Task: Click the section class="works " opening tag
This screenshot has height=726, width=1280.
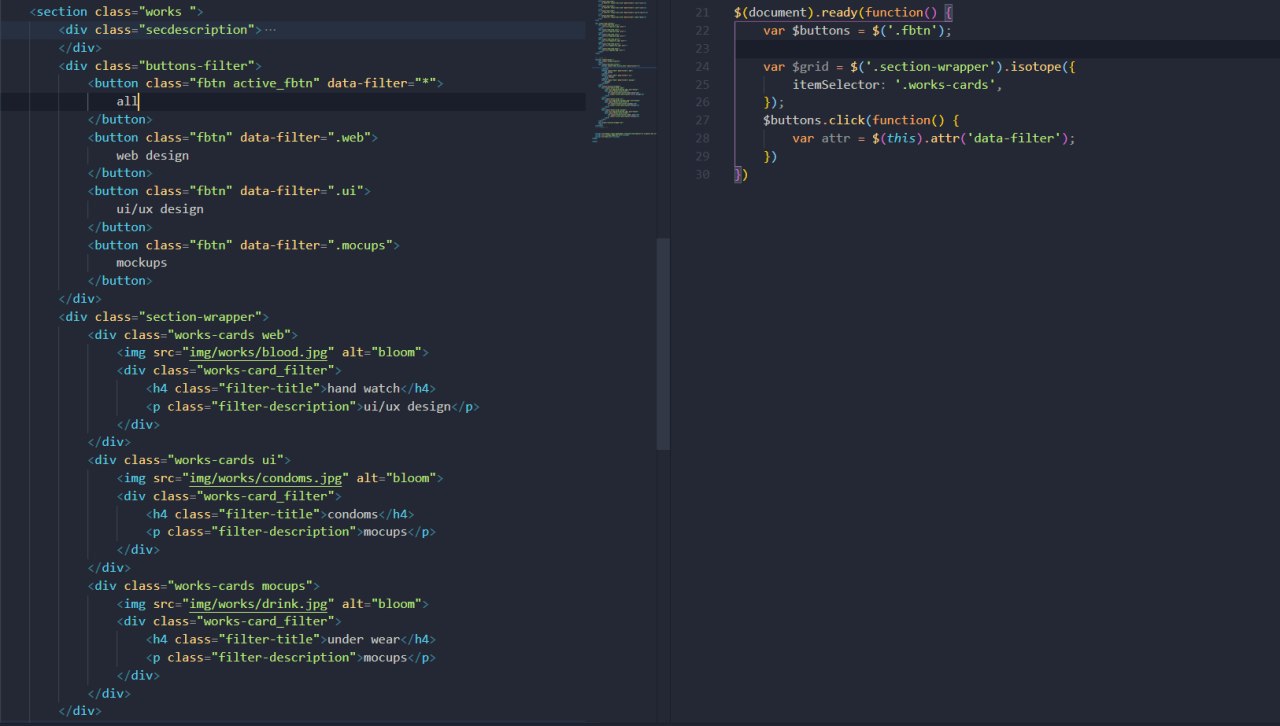Action: pyautogui.click(x=117, y=12)
